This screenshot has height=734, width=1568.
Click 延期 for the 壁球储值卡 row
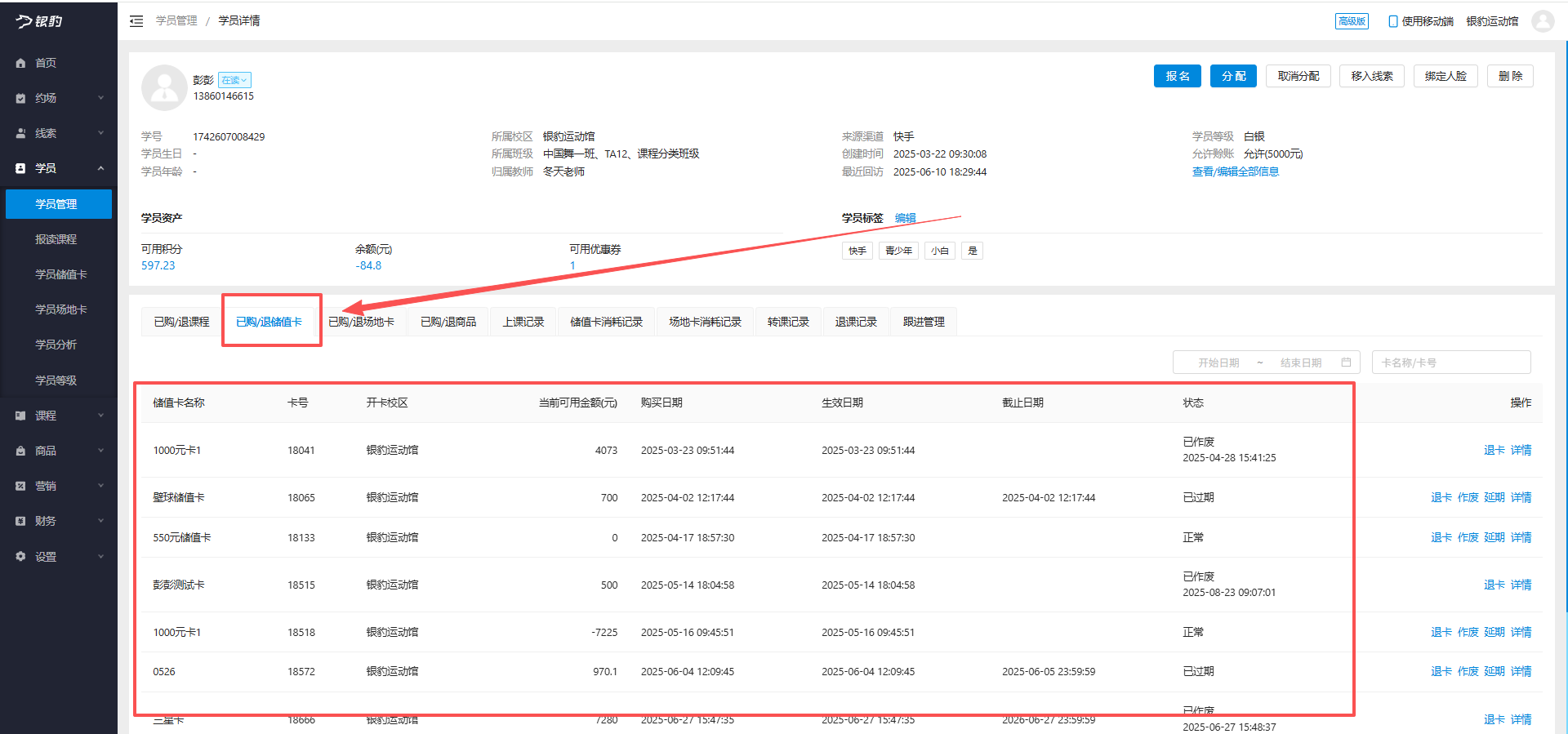point(1494,497)
